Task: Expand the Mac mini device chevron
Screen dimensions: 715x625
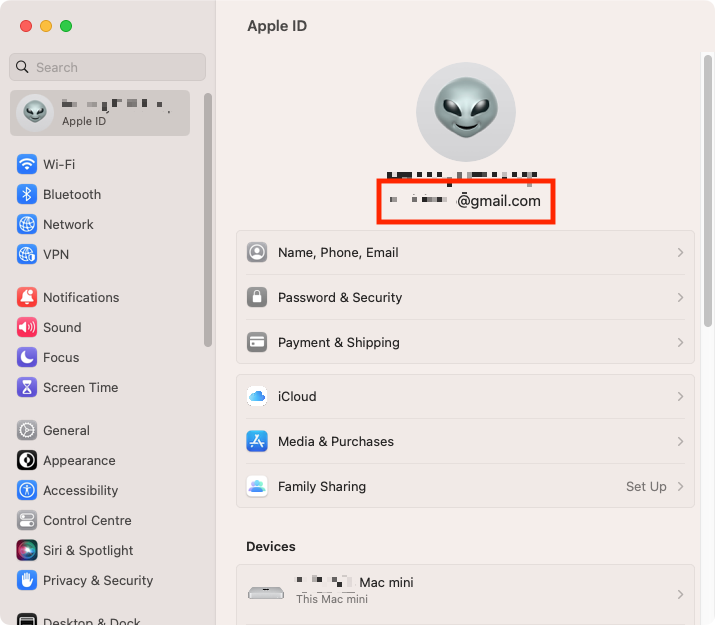Action: click(680, 594)
